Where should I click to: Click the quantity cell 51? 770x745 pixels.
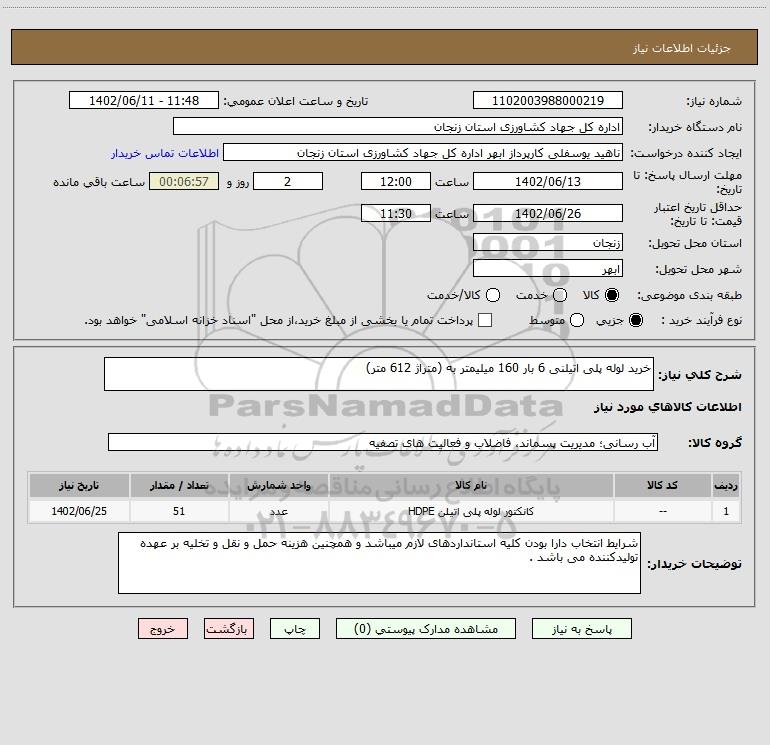tap(179, 511)
